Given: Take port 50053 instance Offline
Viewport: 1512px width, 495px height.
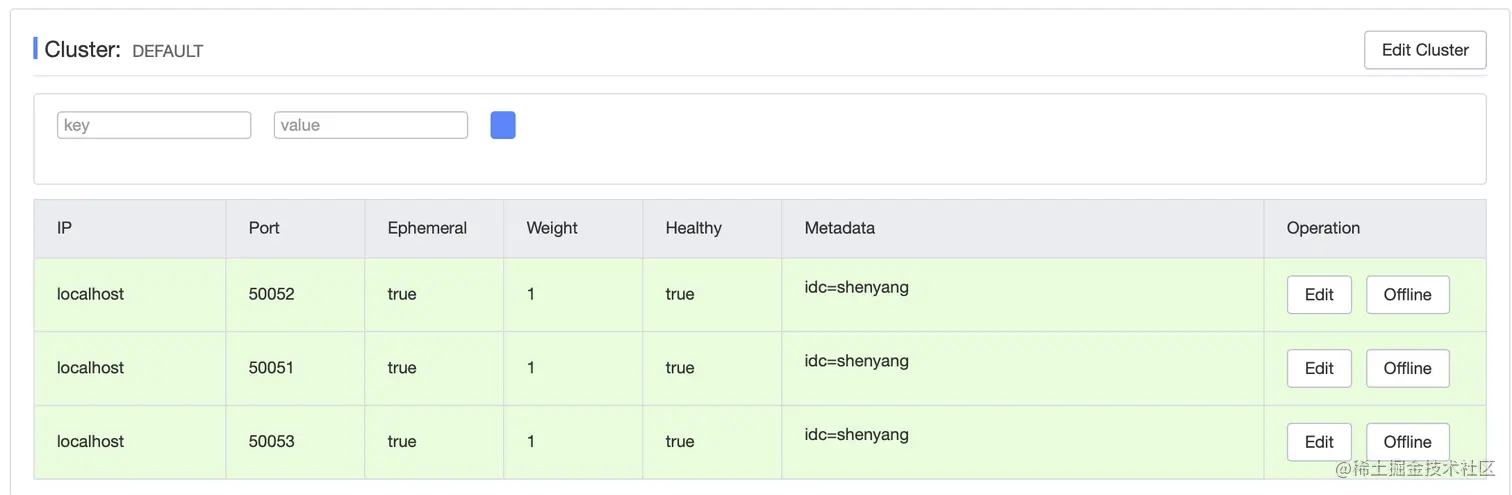Looking at the screenshot, I should [1407, 442].
